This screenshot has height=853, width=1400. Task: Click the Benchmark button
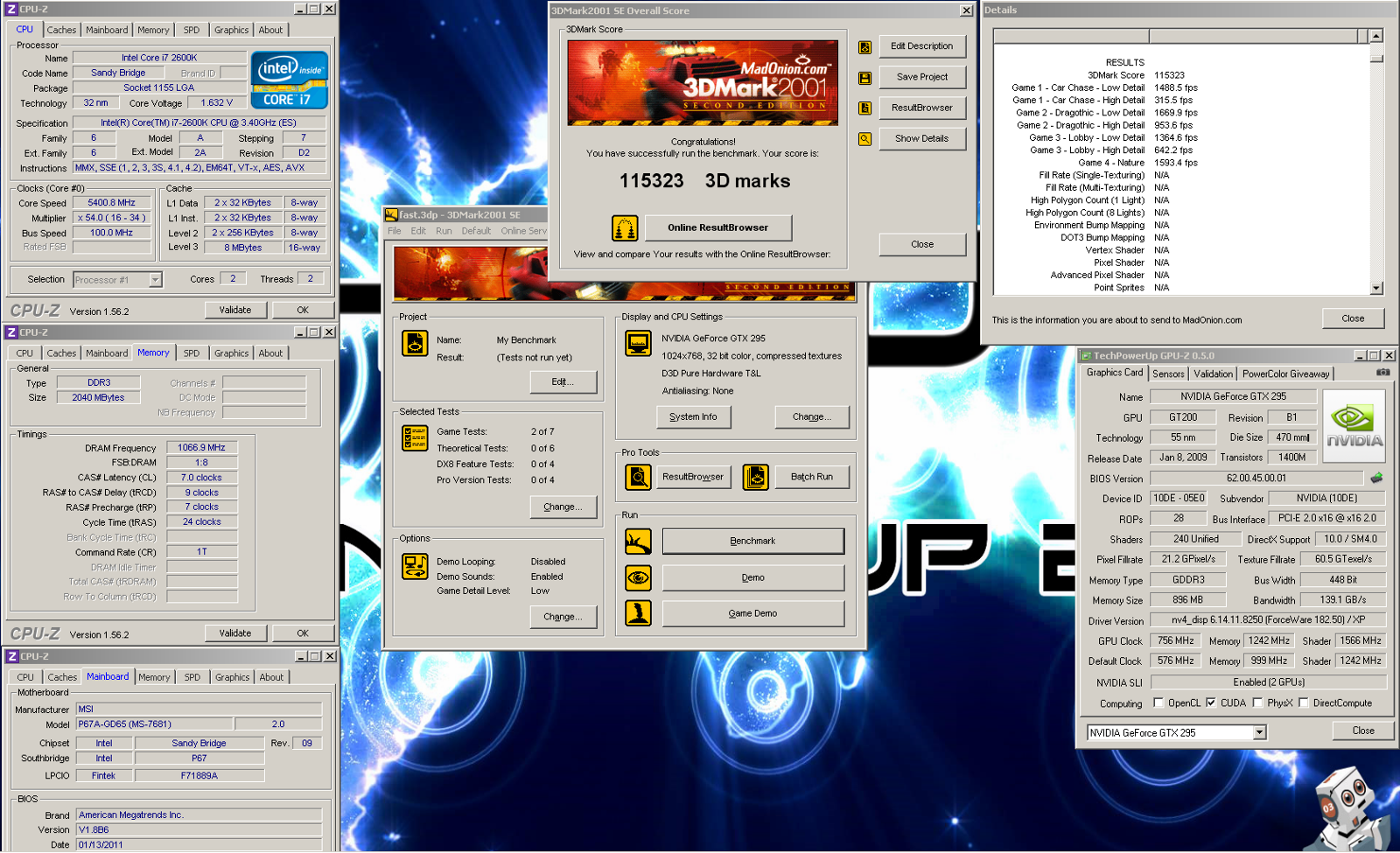pyautogui.click(x=753, y=542)
